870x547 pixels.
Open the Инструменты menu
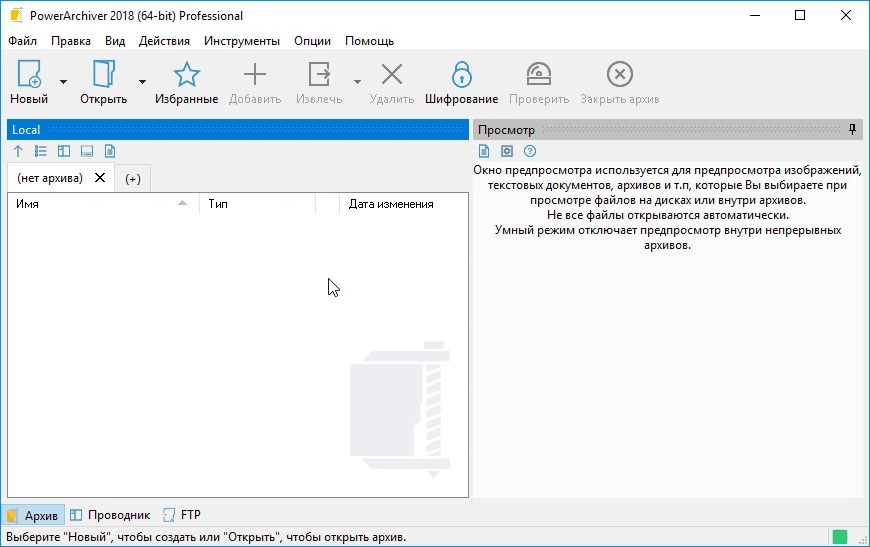click(x=242, y=41)
